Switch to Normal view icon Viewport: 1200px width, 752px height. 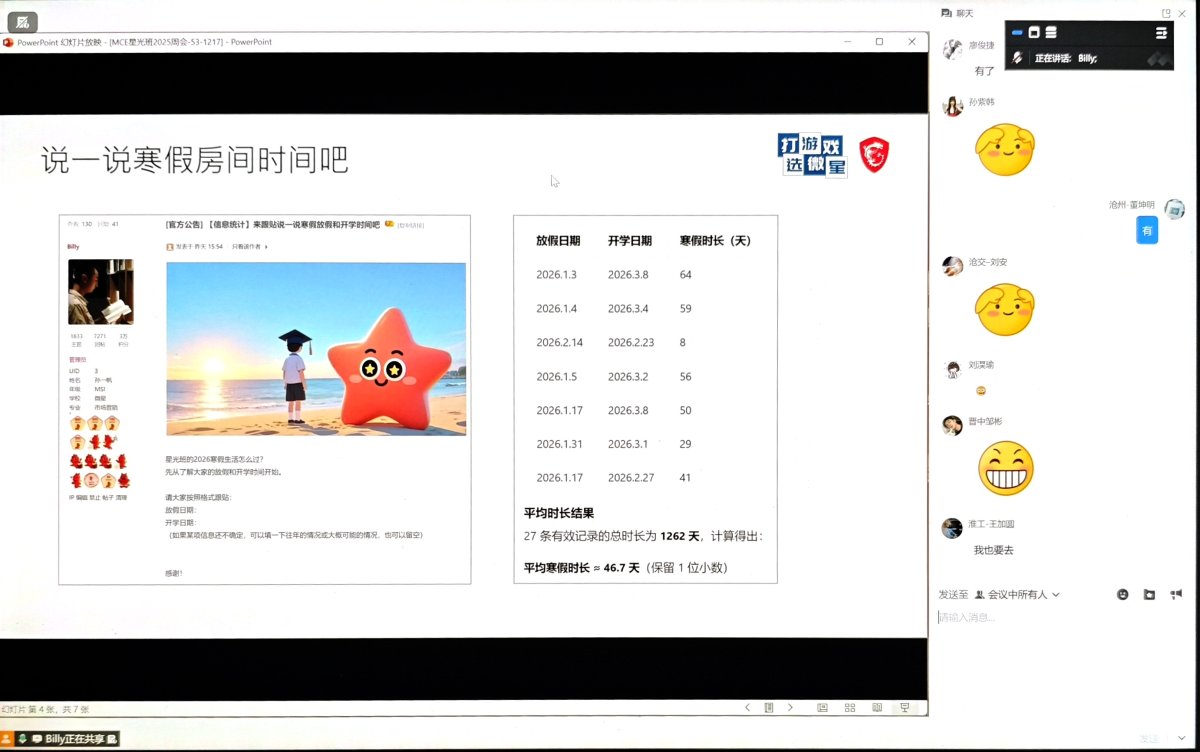[822, 708]
